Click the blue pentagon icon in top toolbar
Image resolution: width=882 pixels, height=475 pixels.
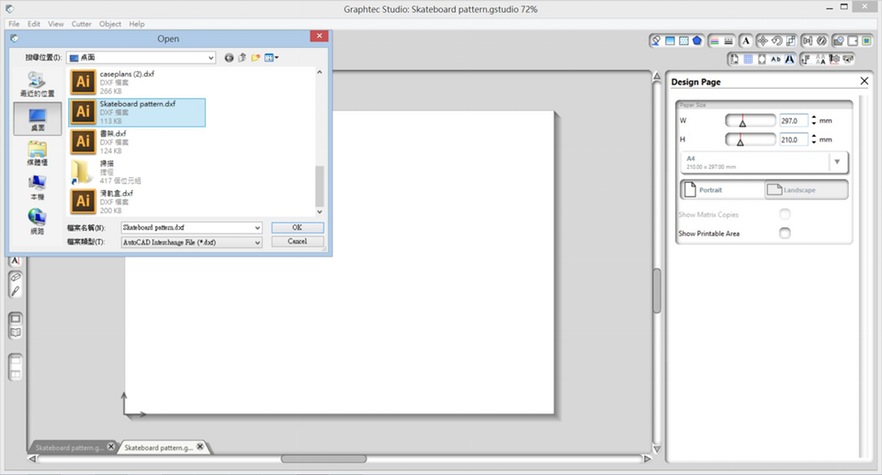[698, 41]
